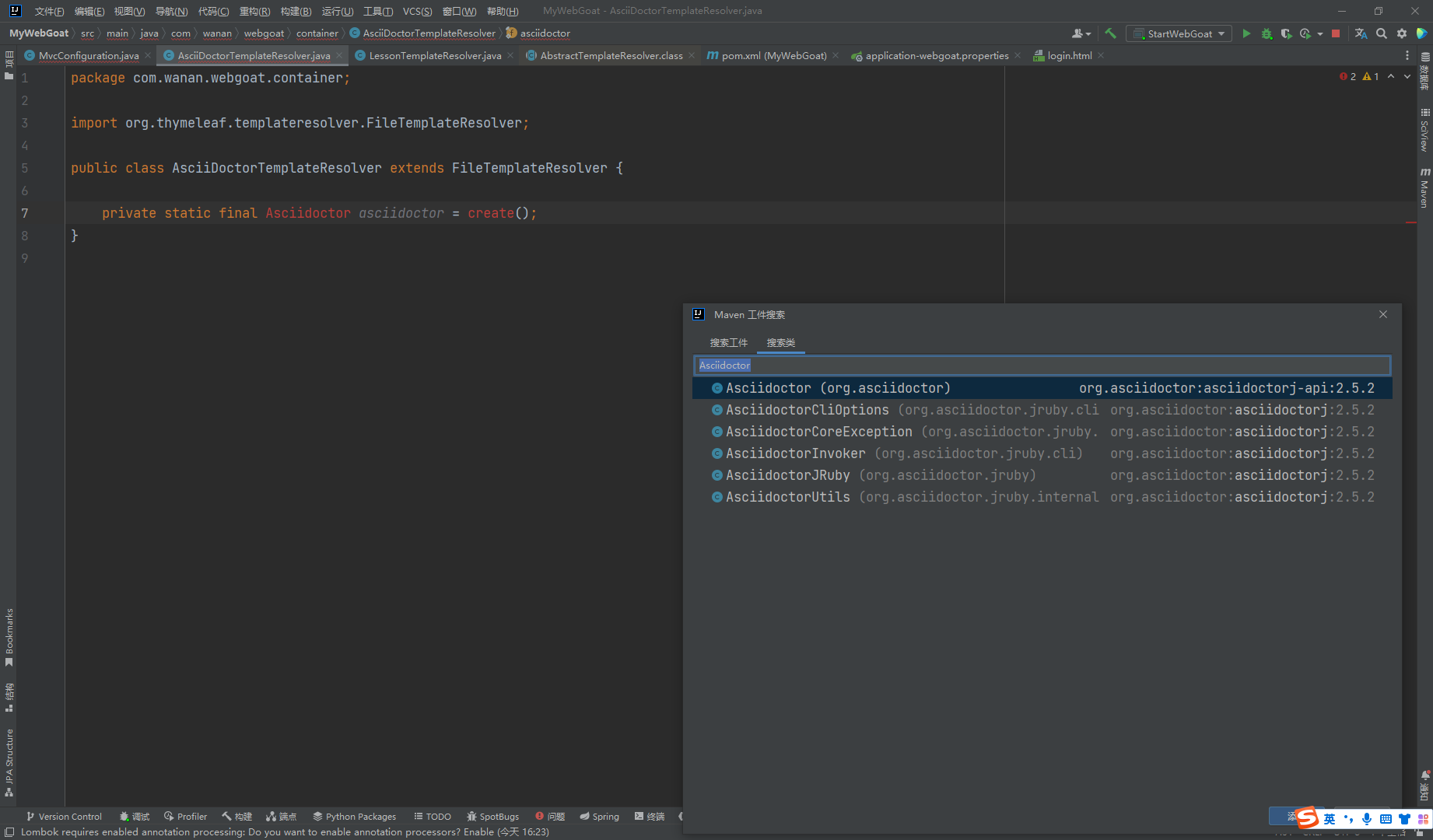This screenshot has height=840, width=1433.
Task: Run with profiler clock icon
Action: [1305, 33]
